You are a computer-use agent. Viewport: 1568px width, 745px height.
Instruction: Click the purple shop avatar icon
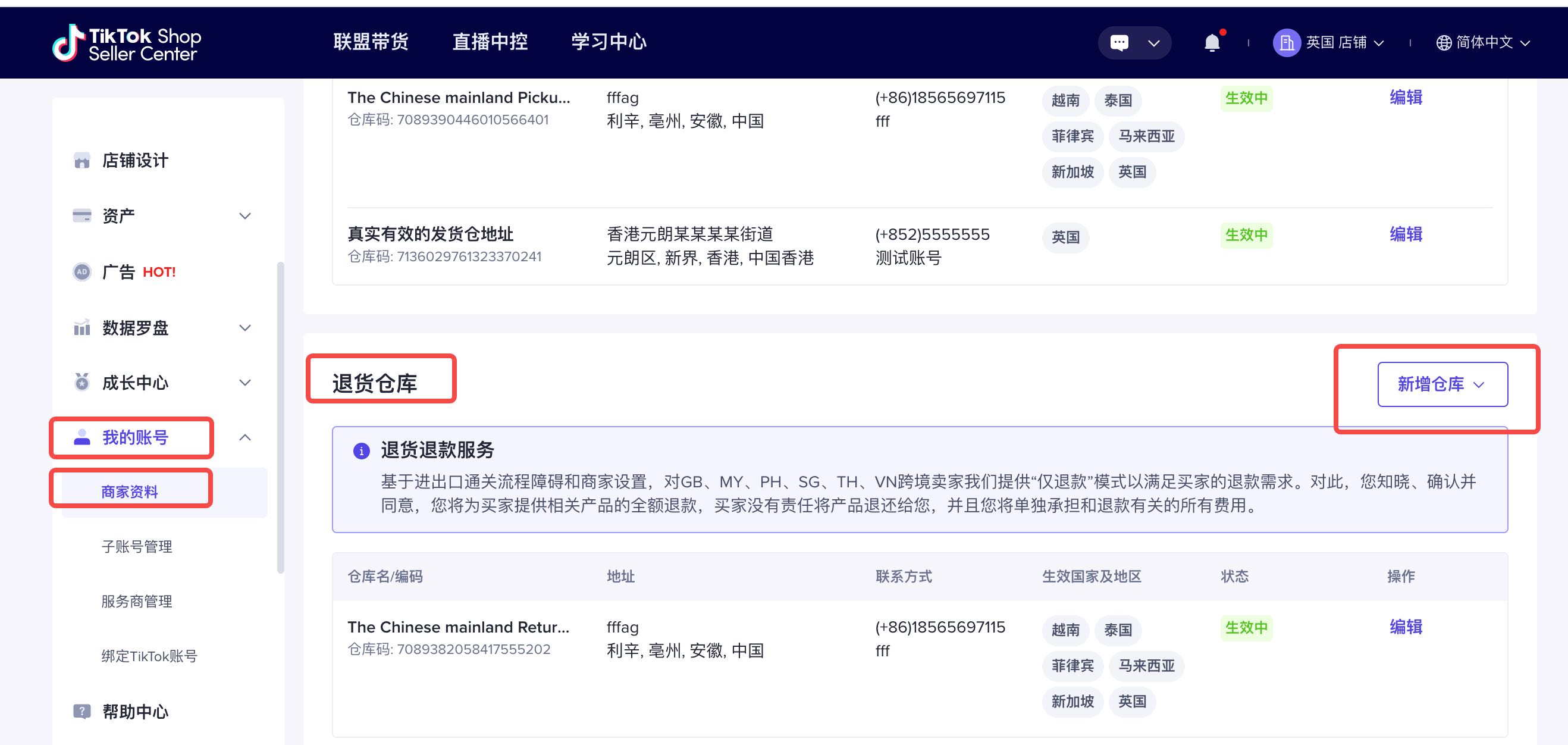pos(1287,43)
